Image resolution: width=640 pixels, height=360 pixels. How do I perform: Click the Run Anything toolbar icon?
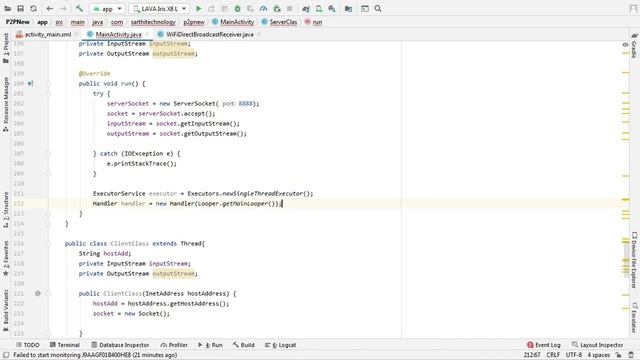(x=365, y=9)
